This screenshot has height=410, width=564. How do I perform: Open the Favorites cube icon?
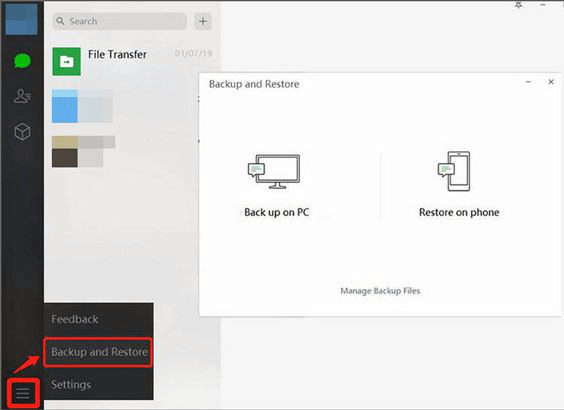[x=22, y=131]
